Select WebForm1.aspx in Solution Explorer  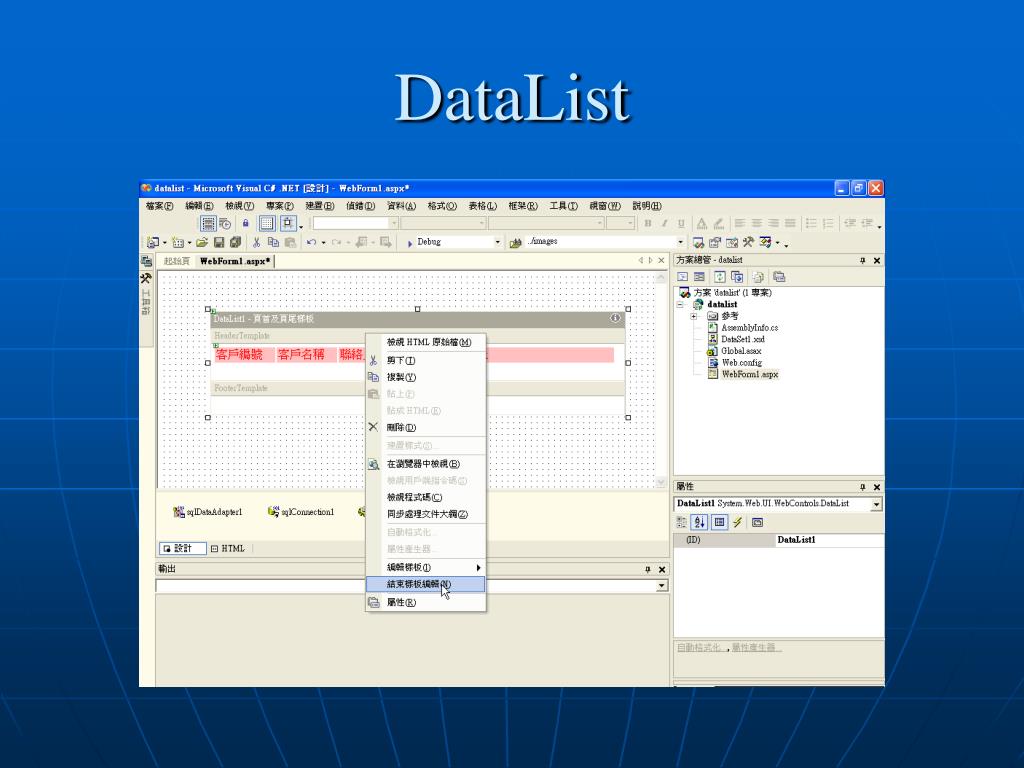[750, 374]
